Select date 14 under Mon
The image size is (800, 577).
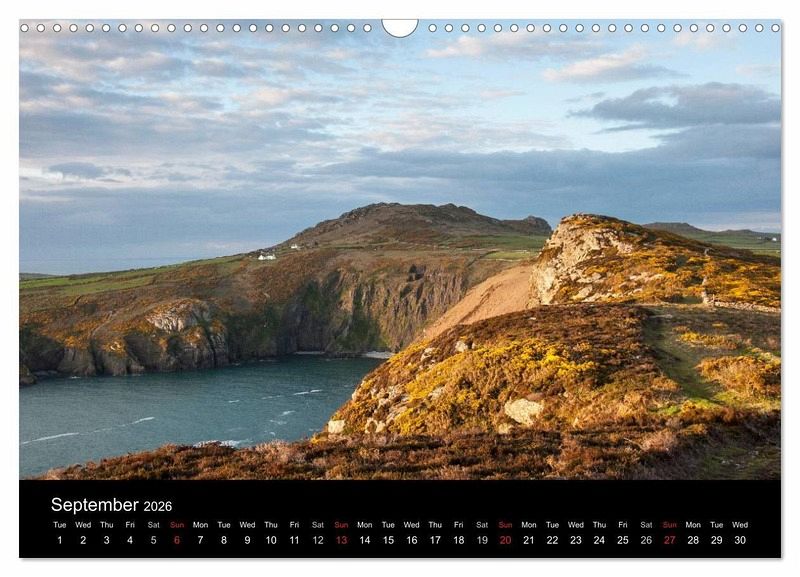365,540
